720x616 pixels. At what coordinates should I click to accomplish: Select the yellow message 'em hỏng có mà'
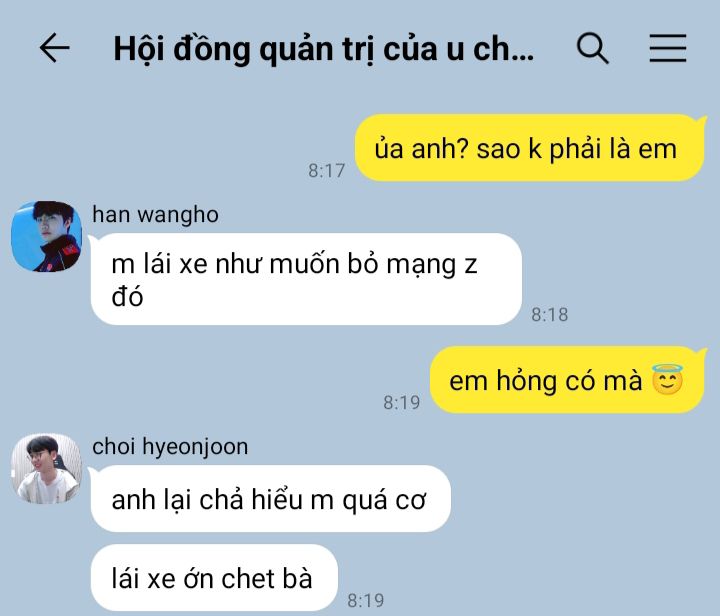click(x=567, y=380)
